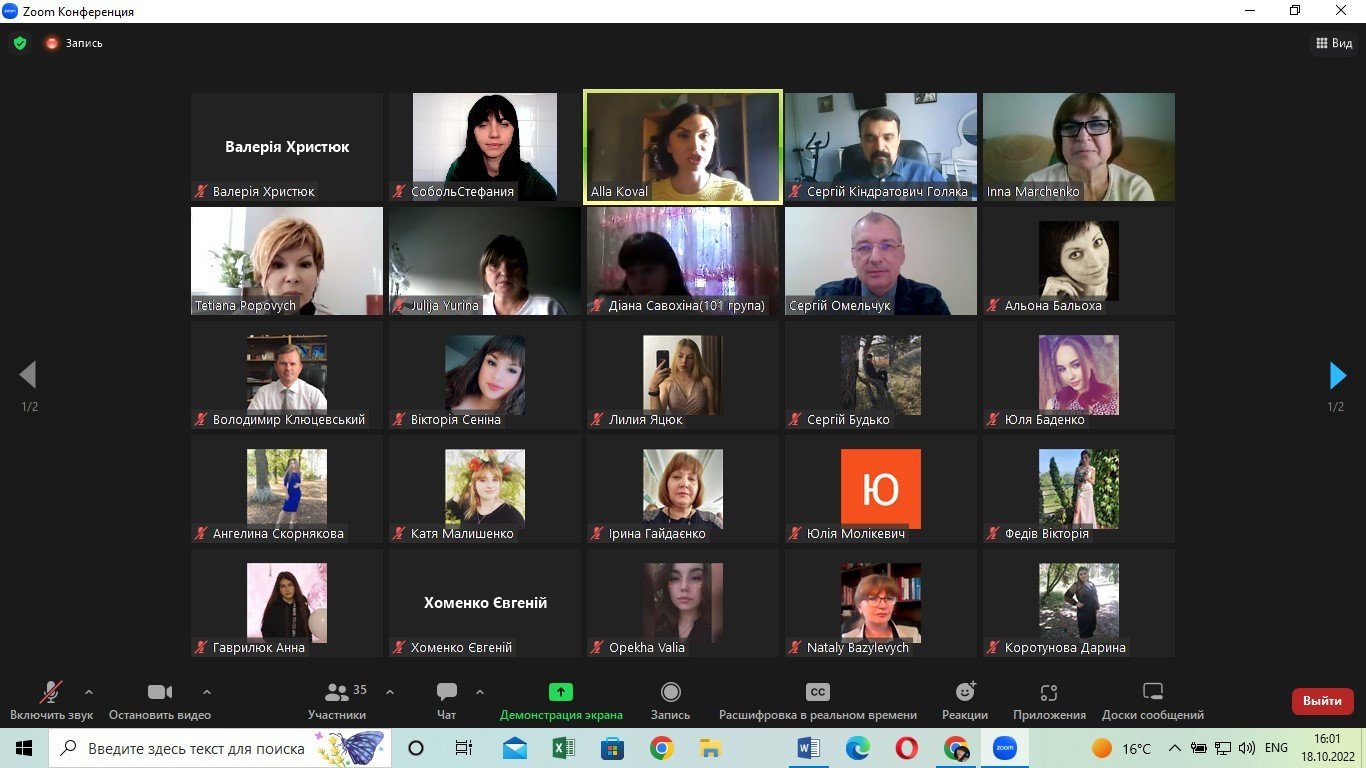Open the Участники participants panel
Screen dimensions: 1366x768
click(x=337, y=701)
